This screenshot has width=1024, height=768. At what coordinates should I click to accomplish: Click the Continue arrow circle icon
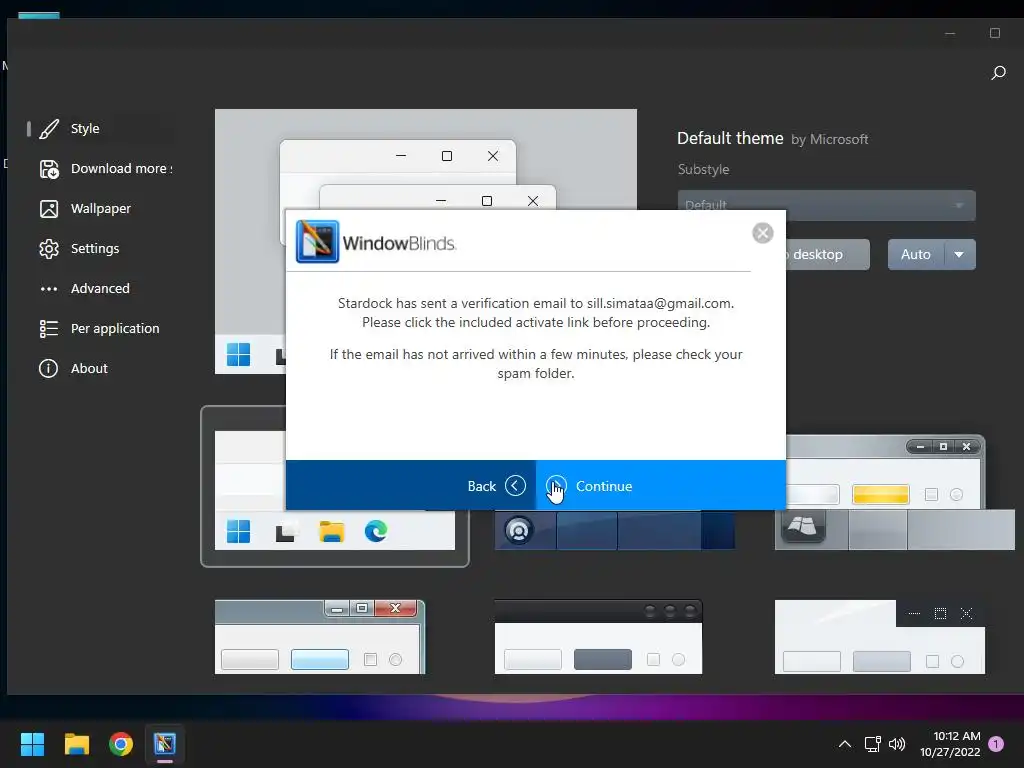pyautogui.click(x=556, y=486)
